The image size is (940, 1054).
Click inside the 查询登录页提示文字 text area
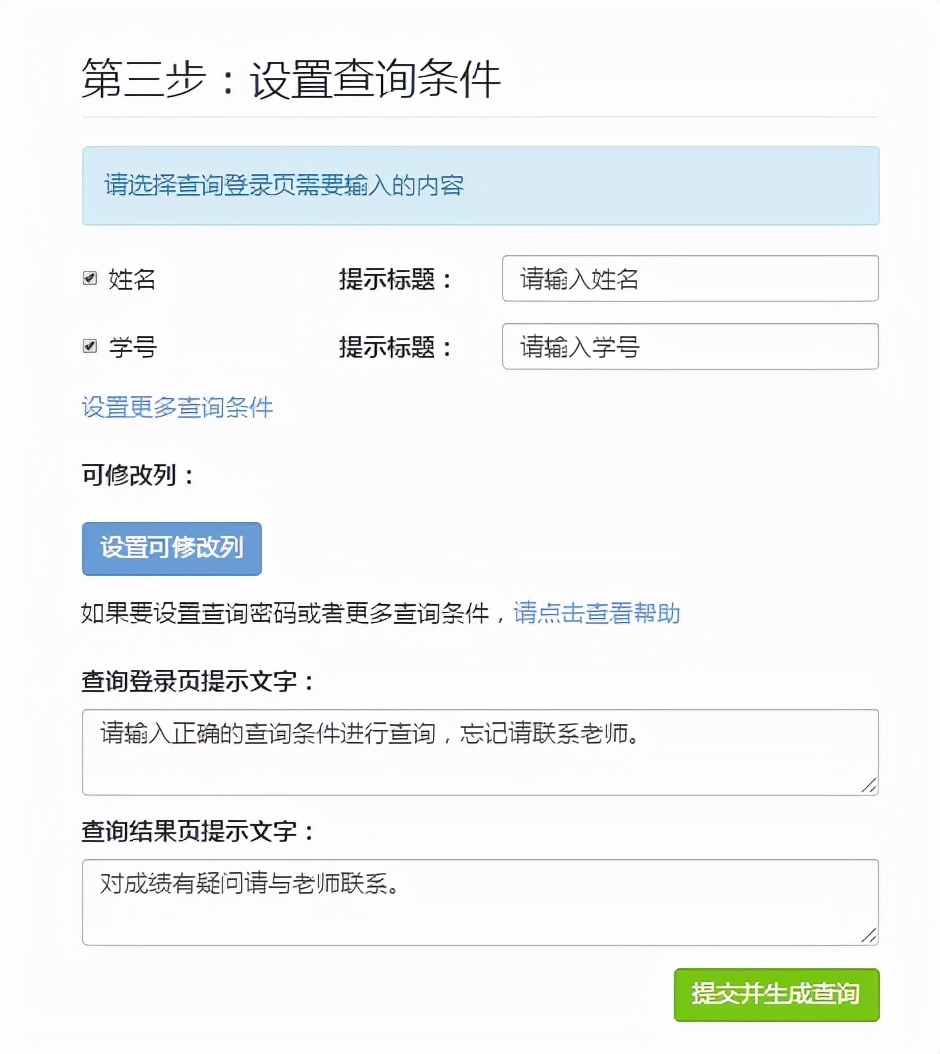(480, 752)
